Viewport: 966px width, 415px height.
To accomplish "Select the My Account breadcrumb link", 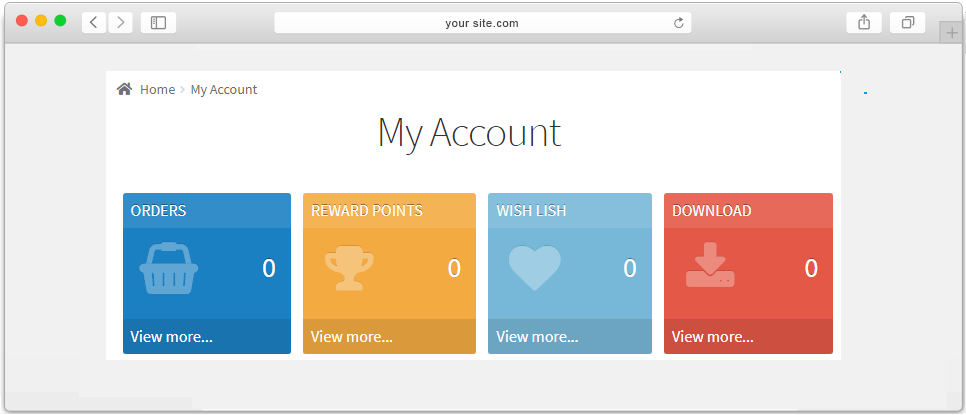I will [224, 89].
